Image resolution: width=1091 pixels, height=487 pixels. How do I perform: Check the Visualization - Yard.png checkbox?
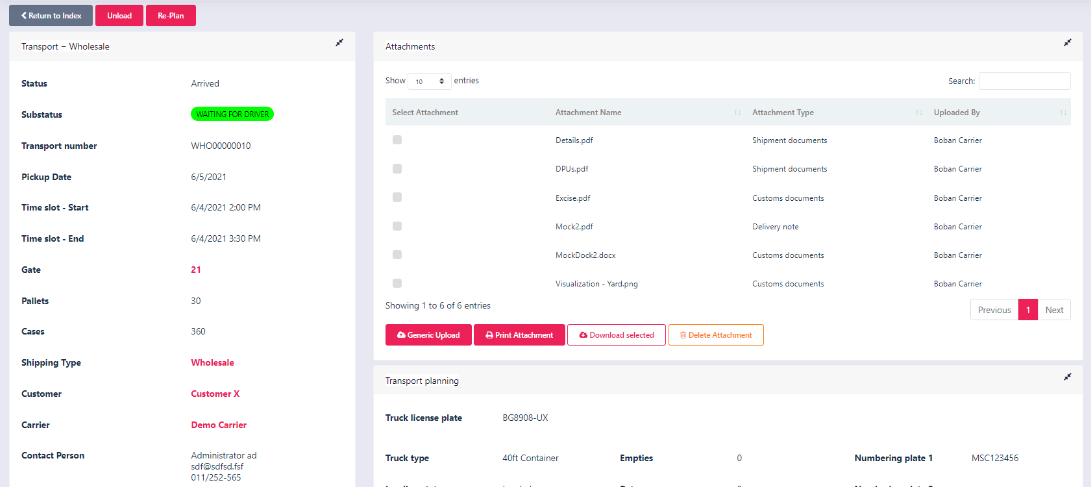click(x=397, y=284)
